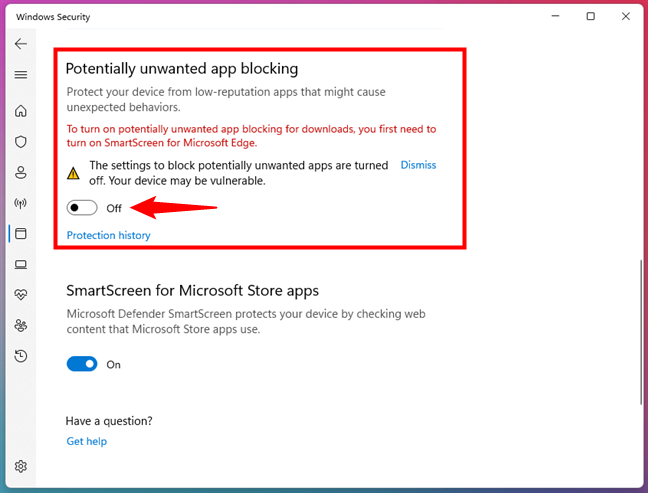Select App & browser control icon
648x493 pixels.
pyautogui.click(x=21, y=234)
